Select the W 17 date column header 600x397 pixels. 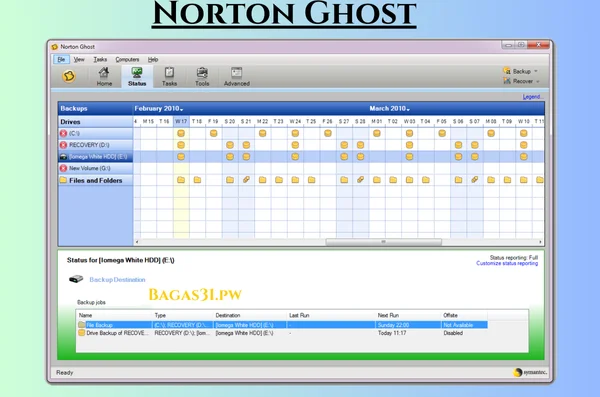point(181,121)
